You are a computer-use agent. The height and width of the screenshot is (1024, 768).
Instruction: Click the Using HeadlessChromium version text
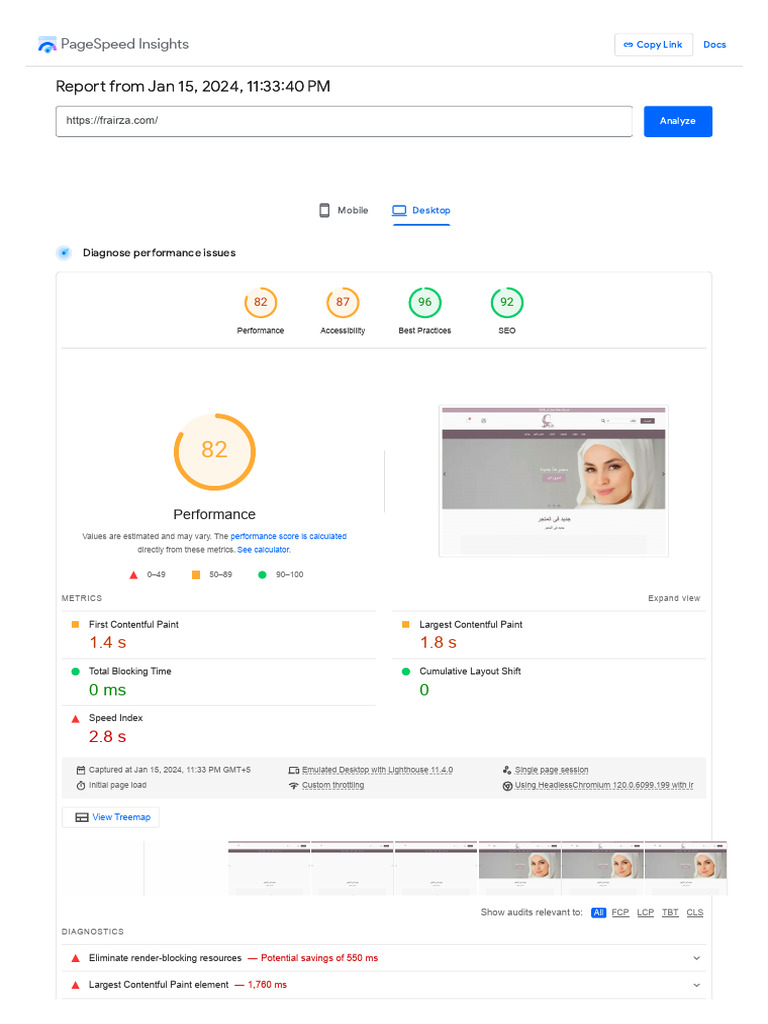coord(604,786)
